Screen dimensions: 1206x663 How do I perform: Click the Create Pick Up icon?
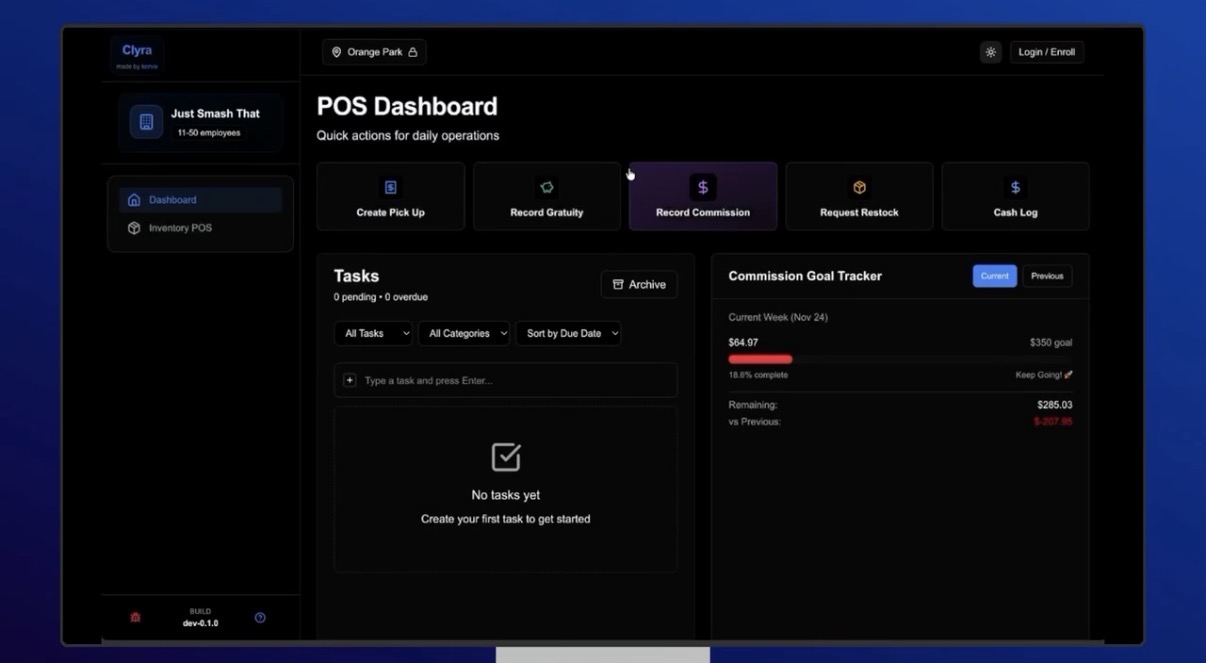[x=391, y=188]
